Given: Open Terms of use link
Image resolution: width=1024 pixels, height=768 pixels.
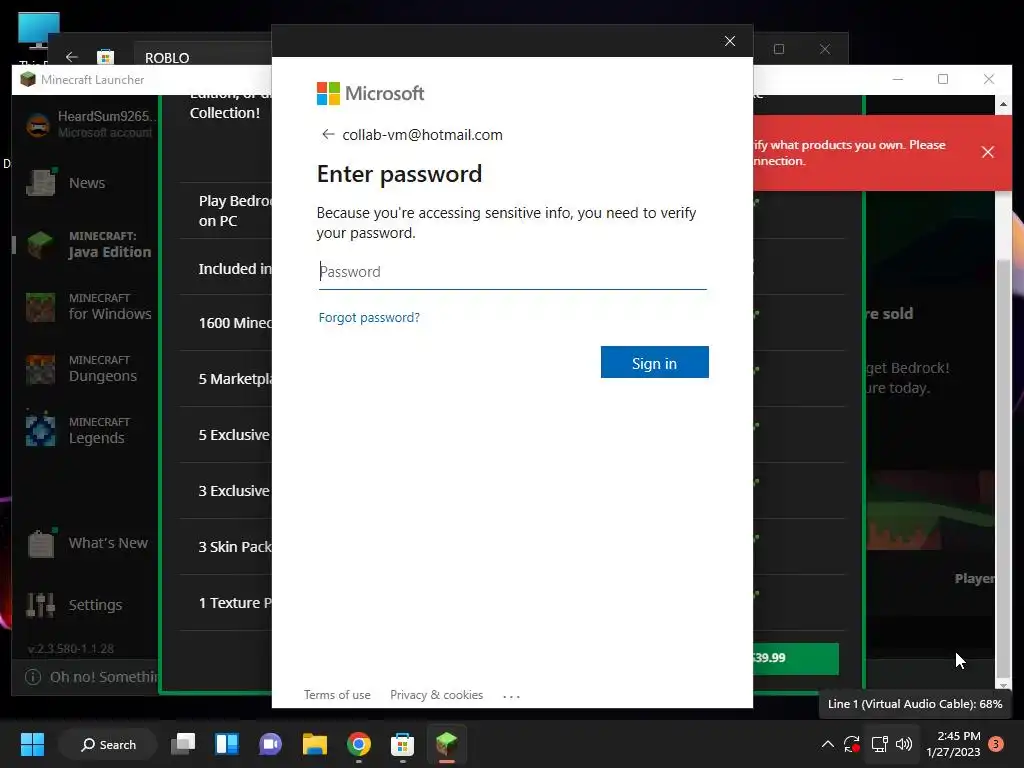Looking at the screenshot, I should pyautogui.click(x=337, y=695).
